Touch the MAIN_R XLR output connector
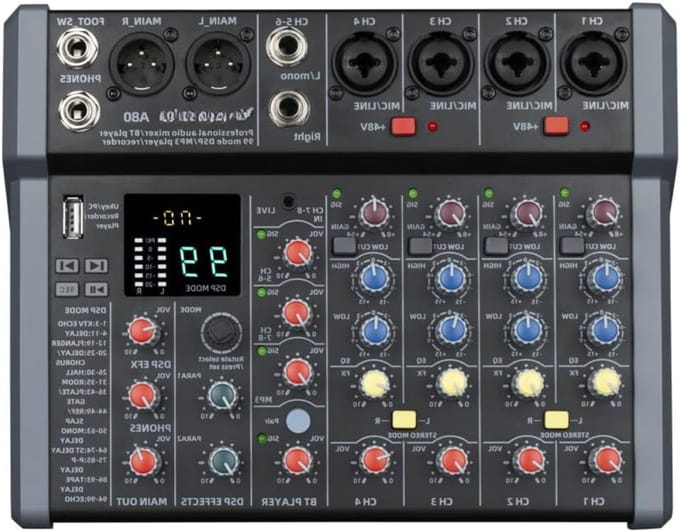 [x=142, y=63]
